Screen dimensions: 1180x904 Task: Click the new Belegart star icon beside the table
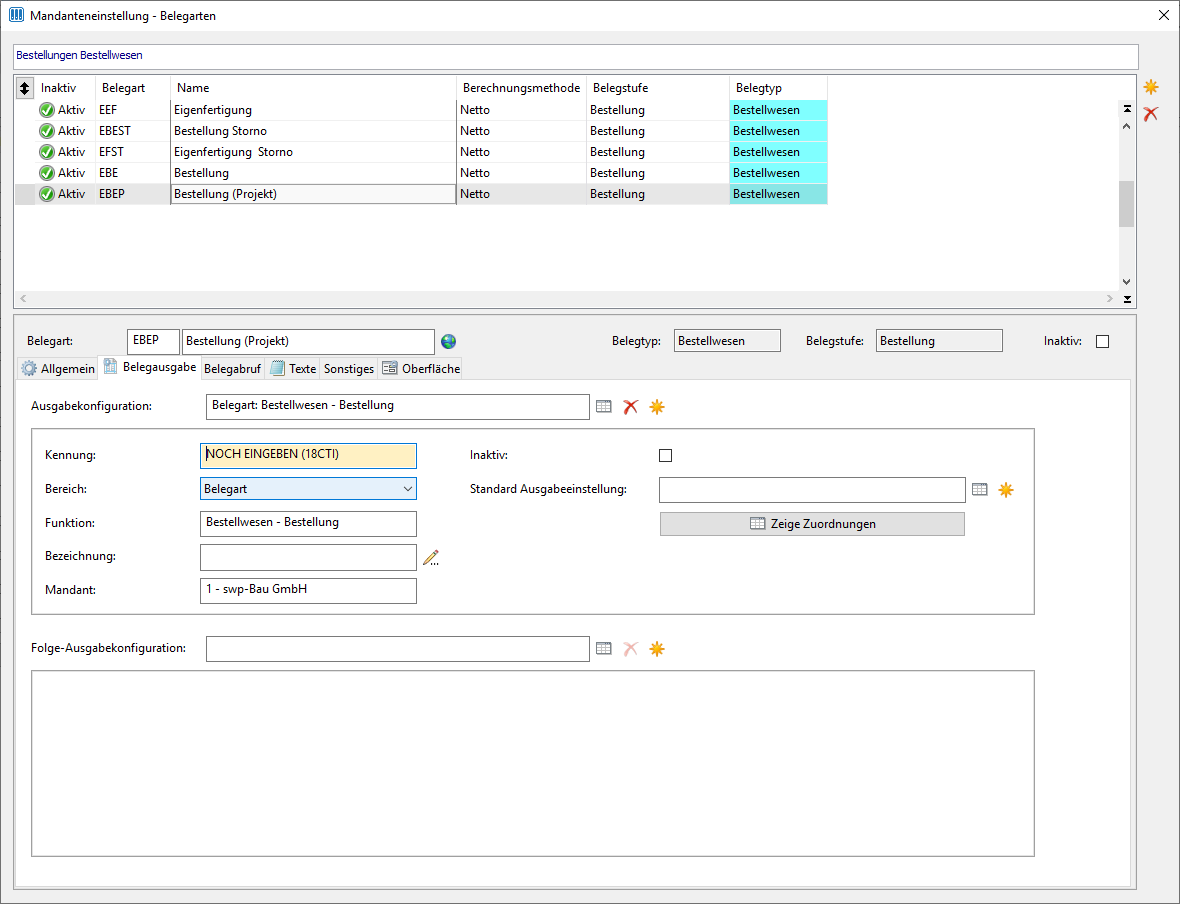pyautogui.click(x=1151, y=87)
